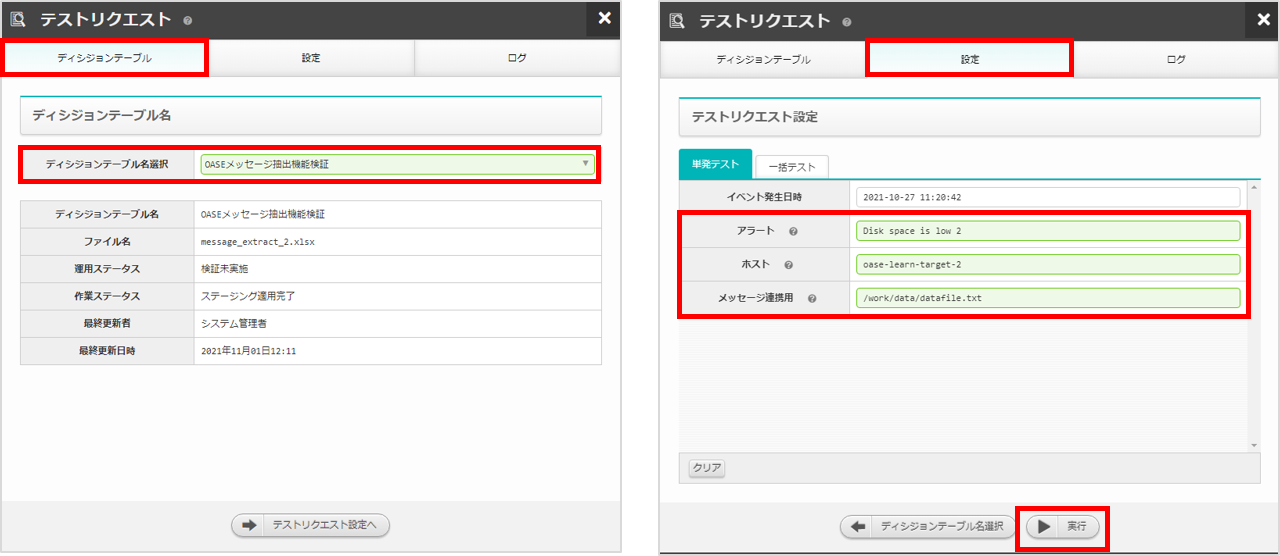Viewport: 1280px width, 556px height.
Task: Click the help icon next to ホスト
Action: point(789,265)
